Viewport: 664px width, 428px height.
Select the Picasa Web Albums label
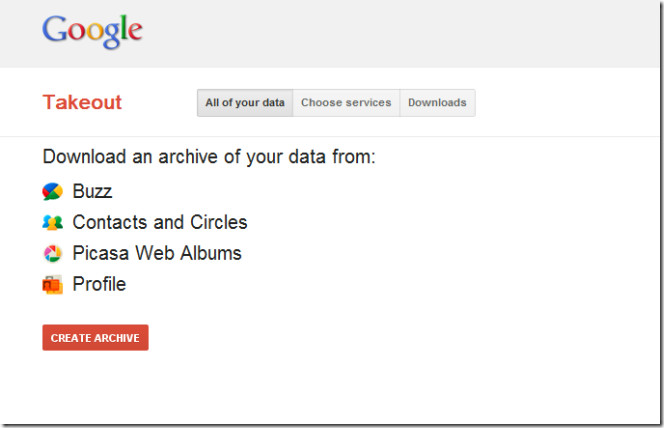pos(157,253)
